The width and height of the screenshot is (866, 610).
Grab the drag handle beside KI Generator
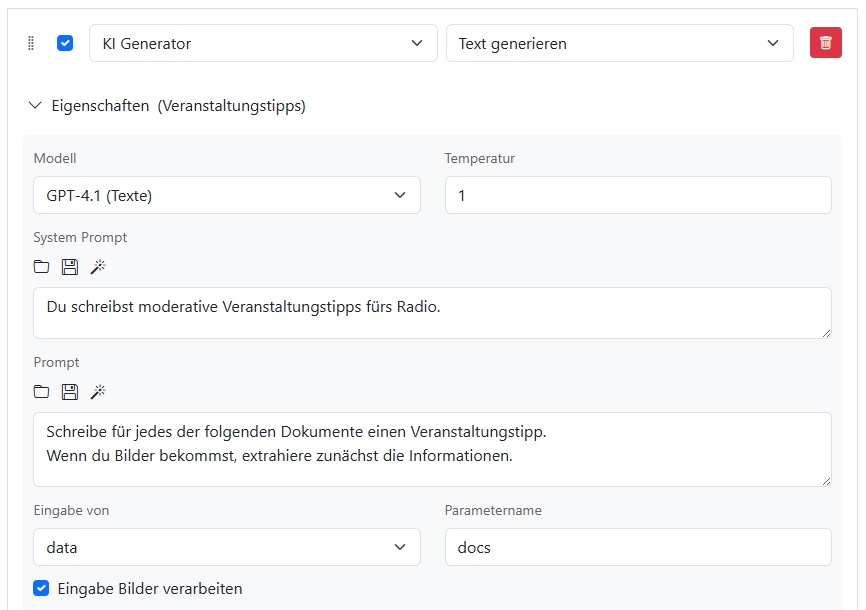point(31,43)
